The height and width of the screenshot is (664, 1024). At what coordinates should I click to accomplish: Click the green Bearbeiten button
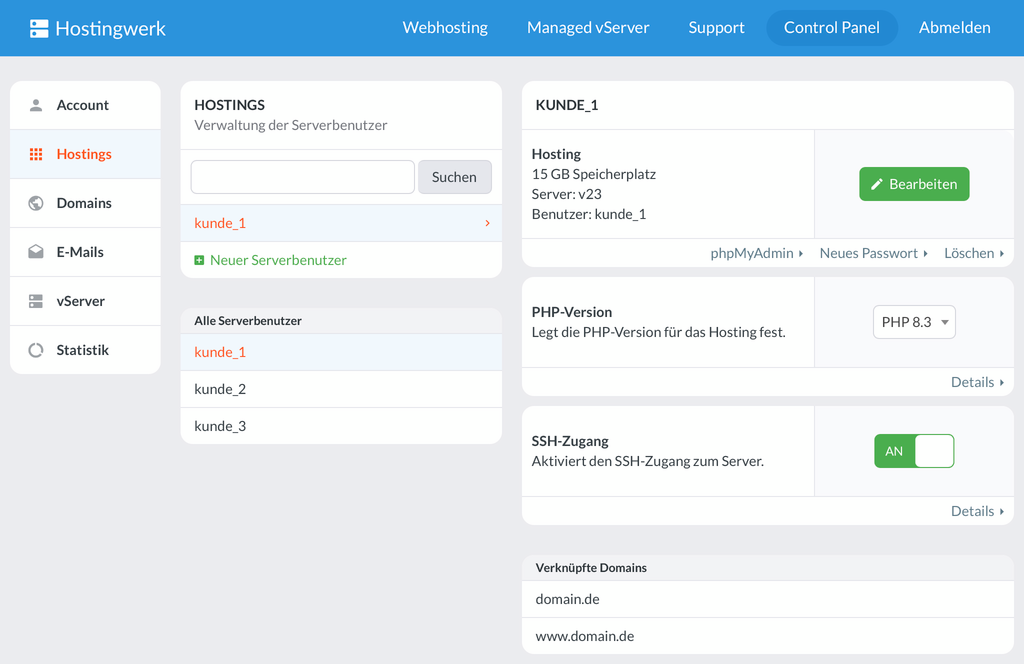[x=914, y=184]
